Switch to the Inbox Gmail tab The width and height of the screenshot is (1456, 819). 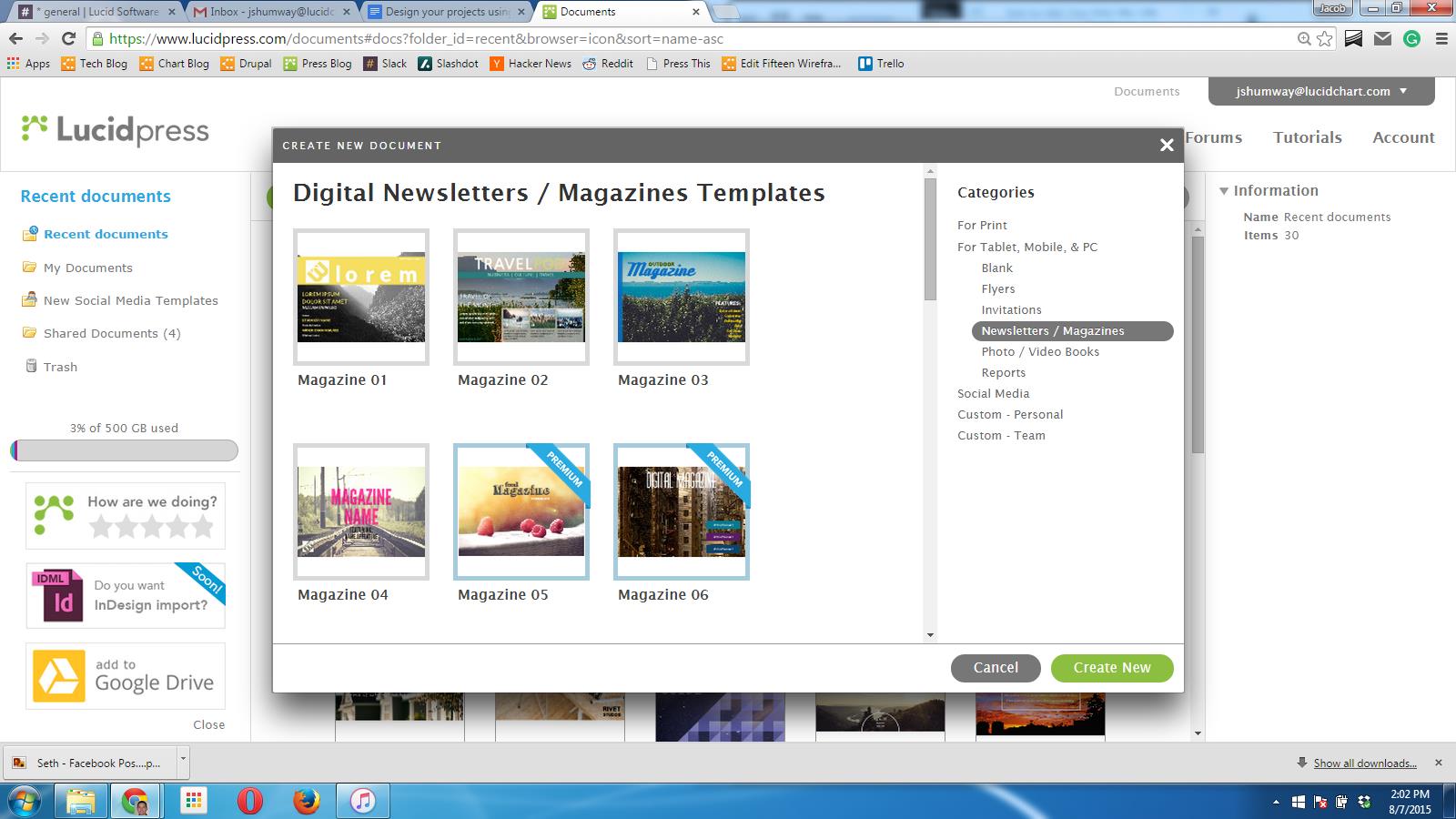coord(271,12)
